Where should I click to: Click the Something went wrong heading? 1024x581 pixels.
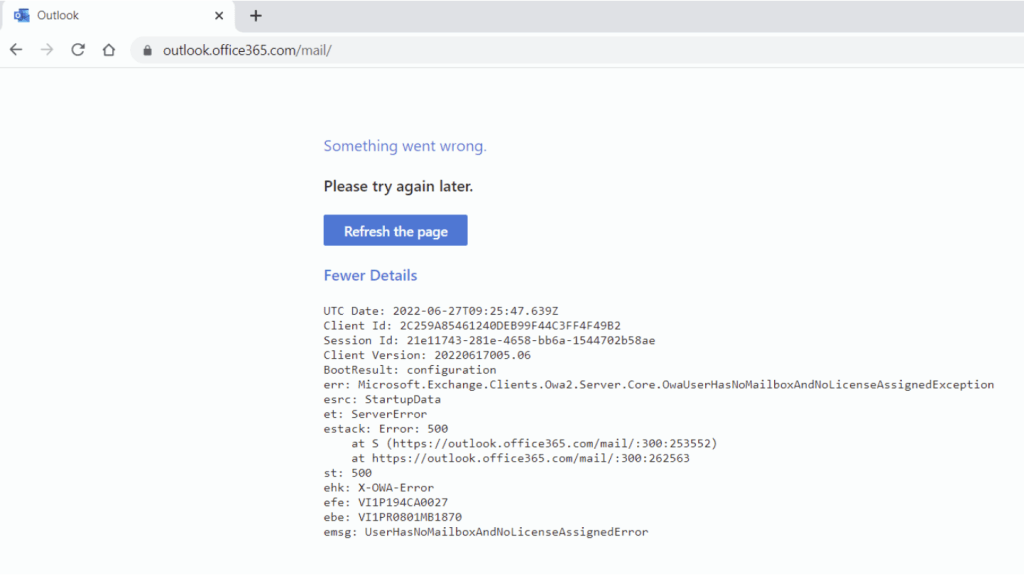click(x=405, y=146)
